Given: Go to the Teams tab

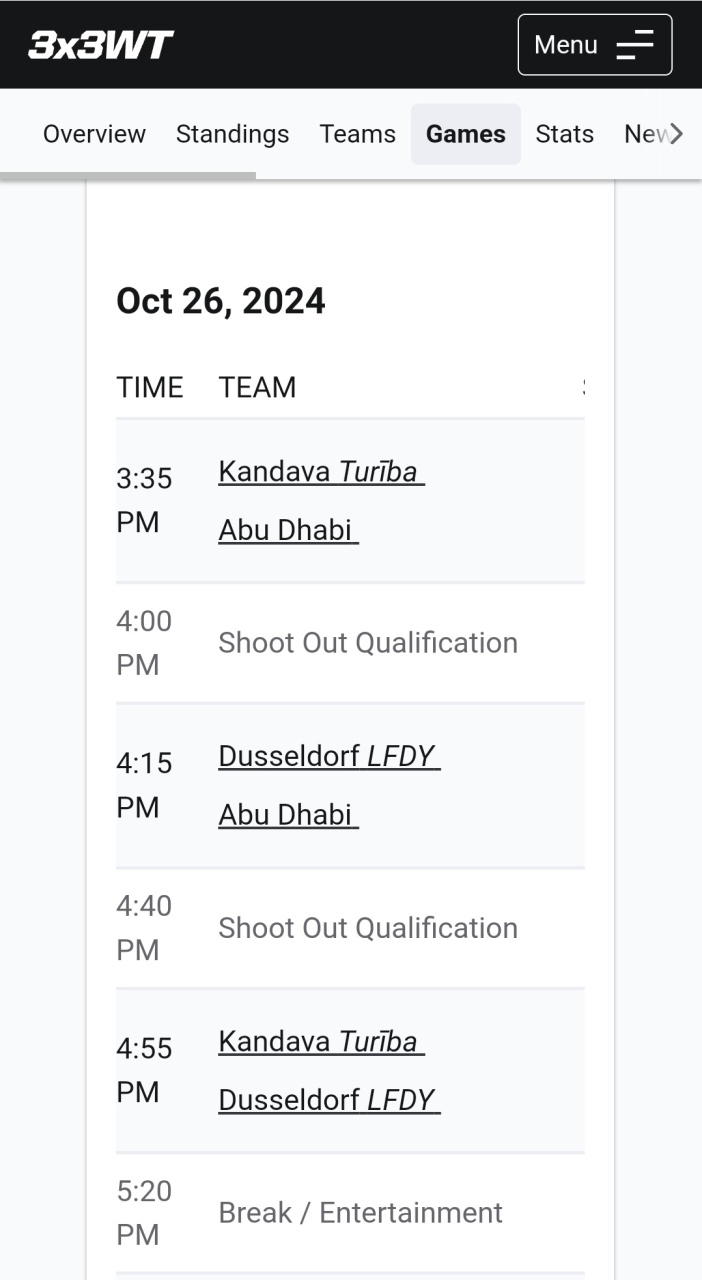Looking at the screenshot, I should pos(357,134).
